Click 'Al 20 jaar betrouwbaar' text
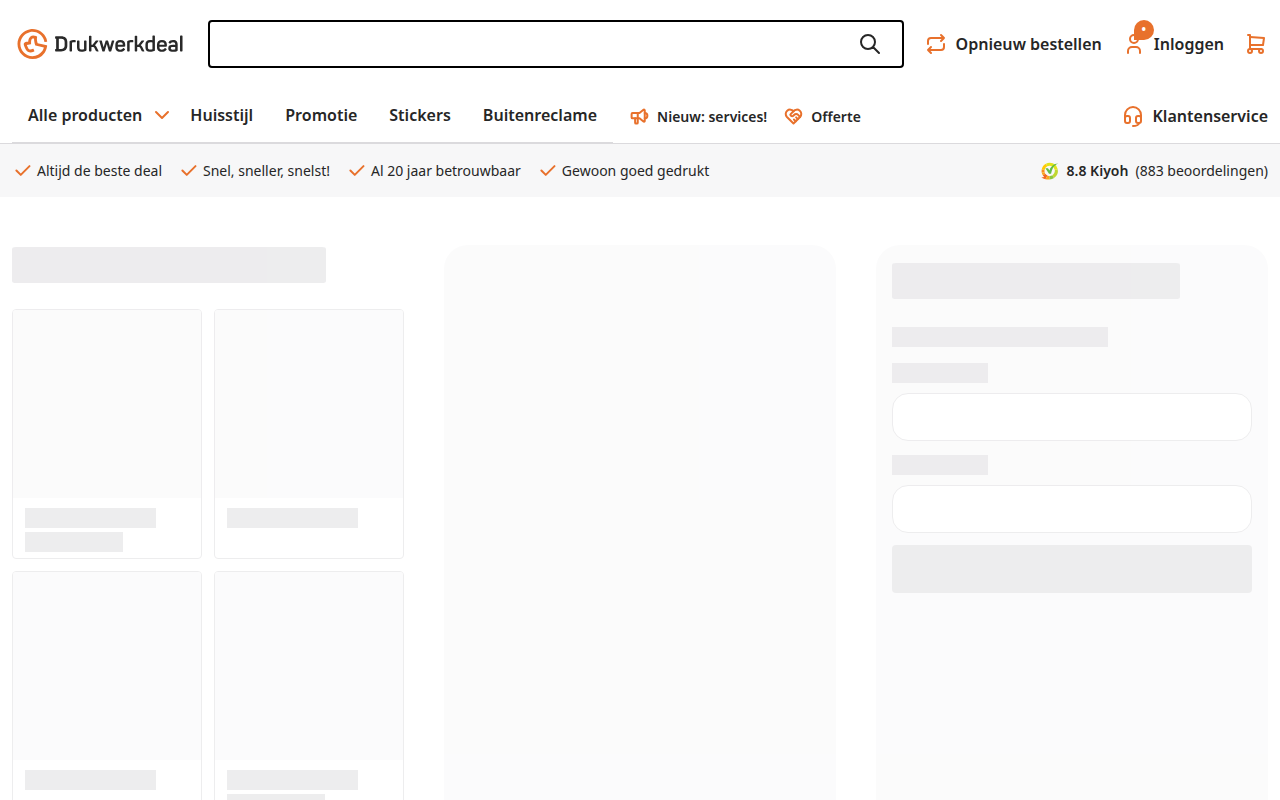 click(x=446, y=171)
